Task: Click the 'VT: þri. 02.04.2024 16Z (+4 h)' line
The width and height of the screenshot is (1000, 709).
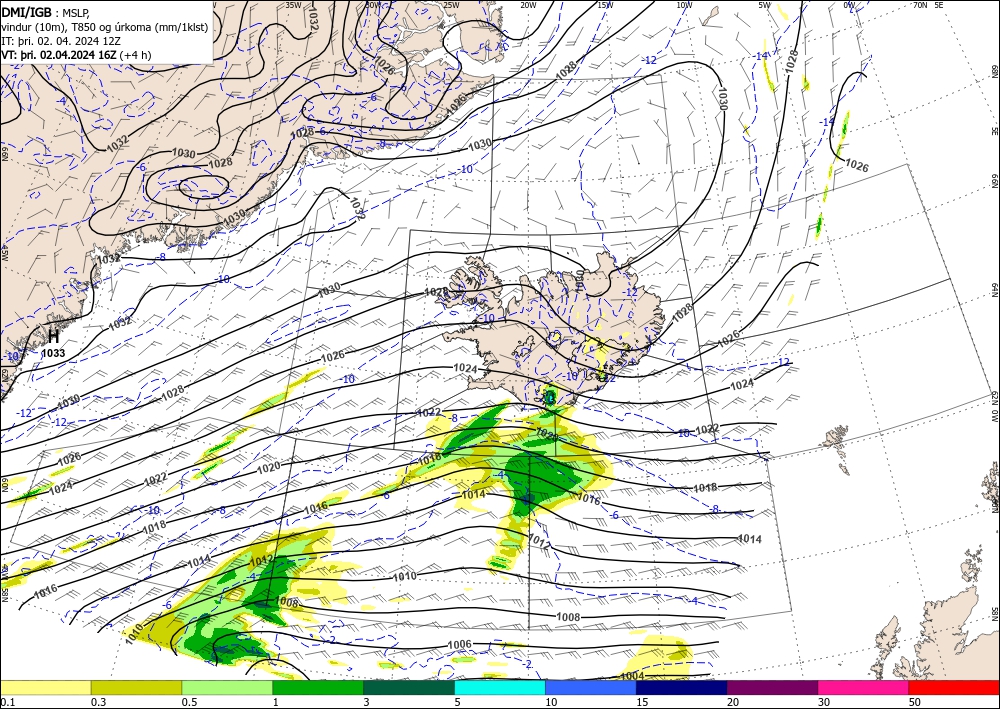Action: [77, 54]
